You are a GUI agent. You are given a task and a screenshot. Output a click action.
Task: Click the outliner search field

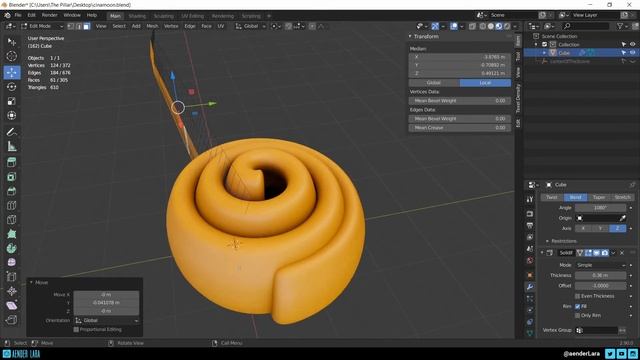[x=586, y=26]
